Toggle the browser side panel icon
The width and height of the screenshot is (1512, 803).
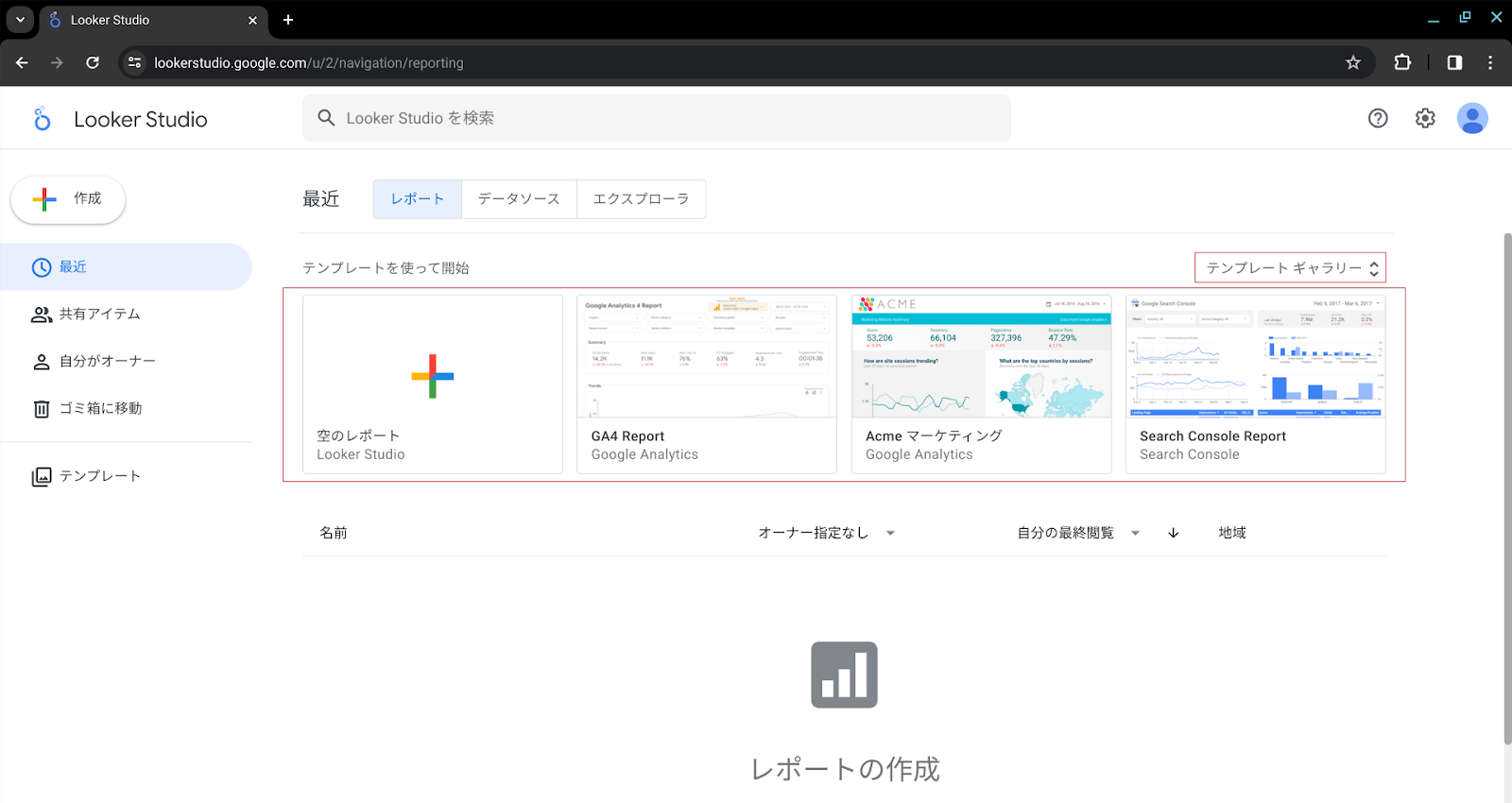[1454, 62]
